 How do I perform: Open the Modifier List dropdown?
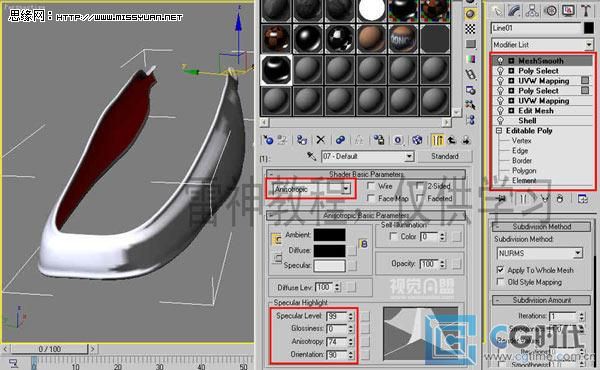pos(589,45)
